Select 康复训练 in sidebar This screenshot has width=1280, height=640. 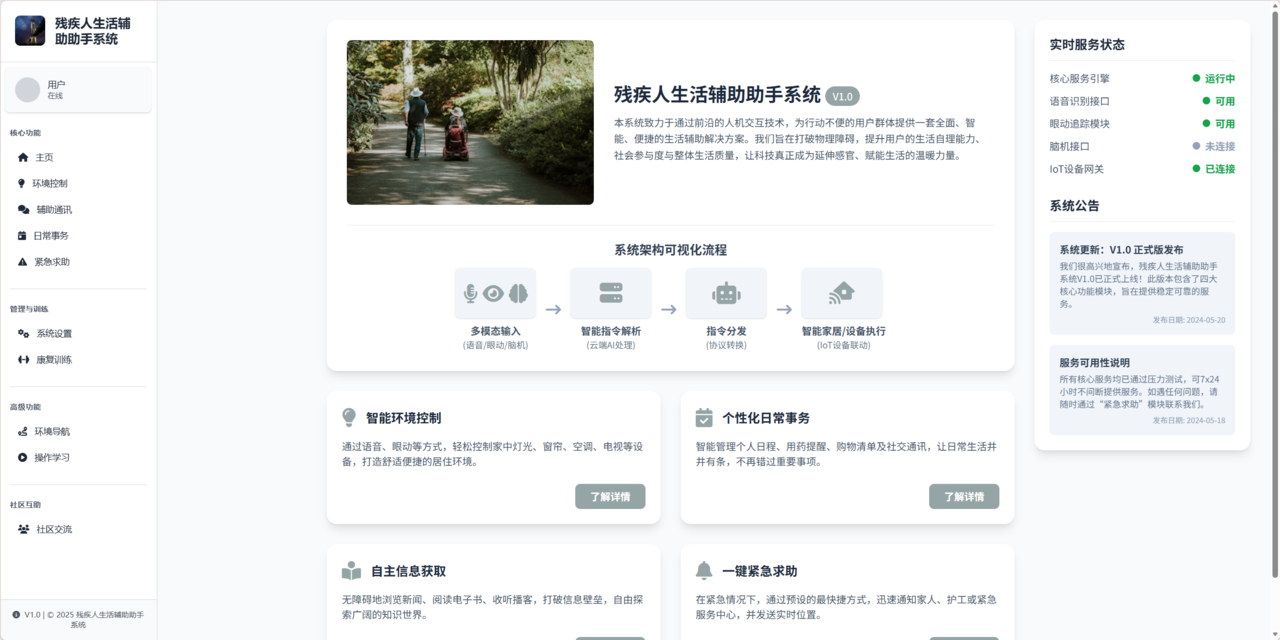coord(78,360)
